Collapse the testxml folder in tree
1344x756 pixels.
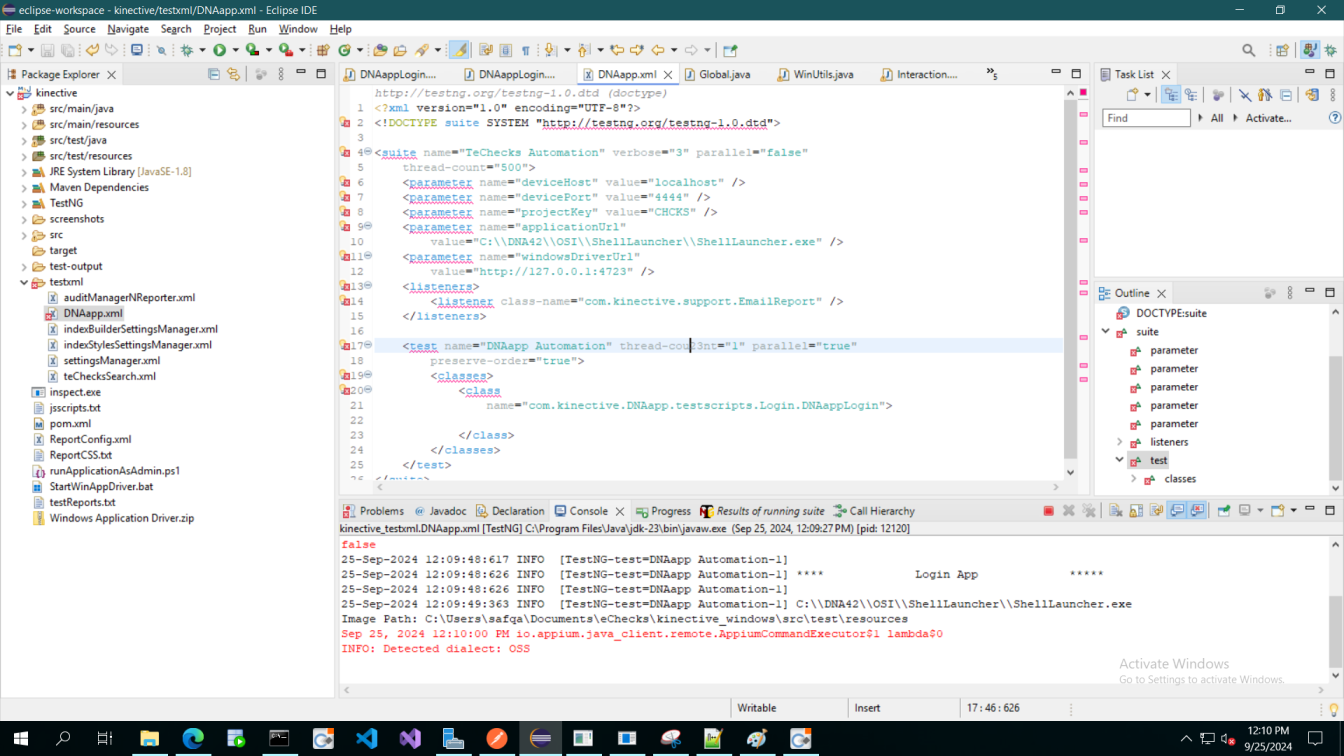(x=24, y=282)
